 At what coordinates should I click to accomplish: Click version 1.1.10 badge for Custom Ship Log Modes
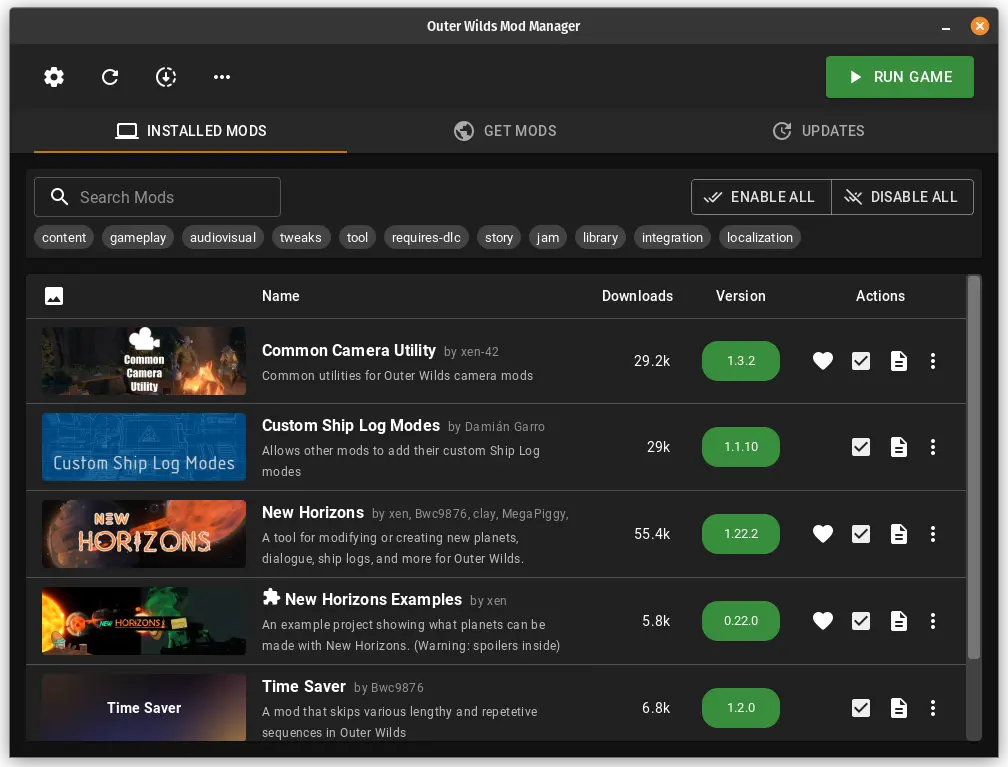pos(741,447)
